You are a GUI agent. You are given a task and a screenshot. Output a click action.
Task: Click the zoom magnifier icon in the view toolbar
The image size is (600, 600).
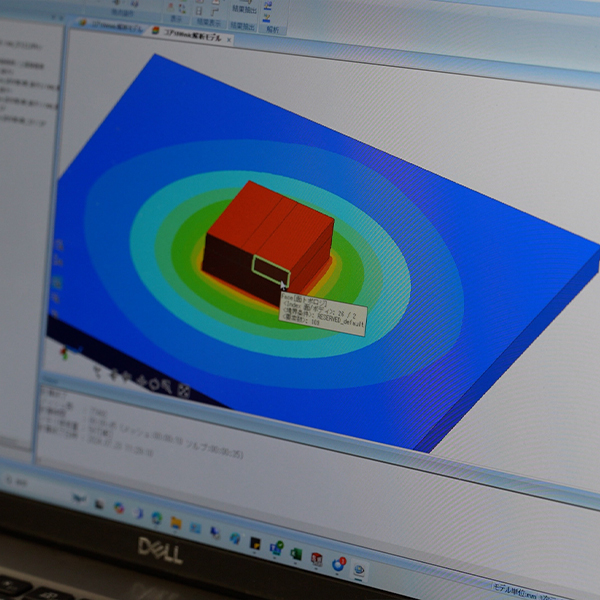click(167, 386)
